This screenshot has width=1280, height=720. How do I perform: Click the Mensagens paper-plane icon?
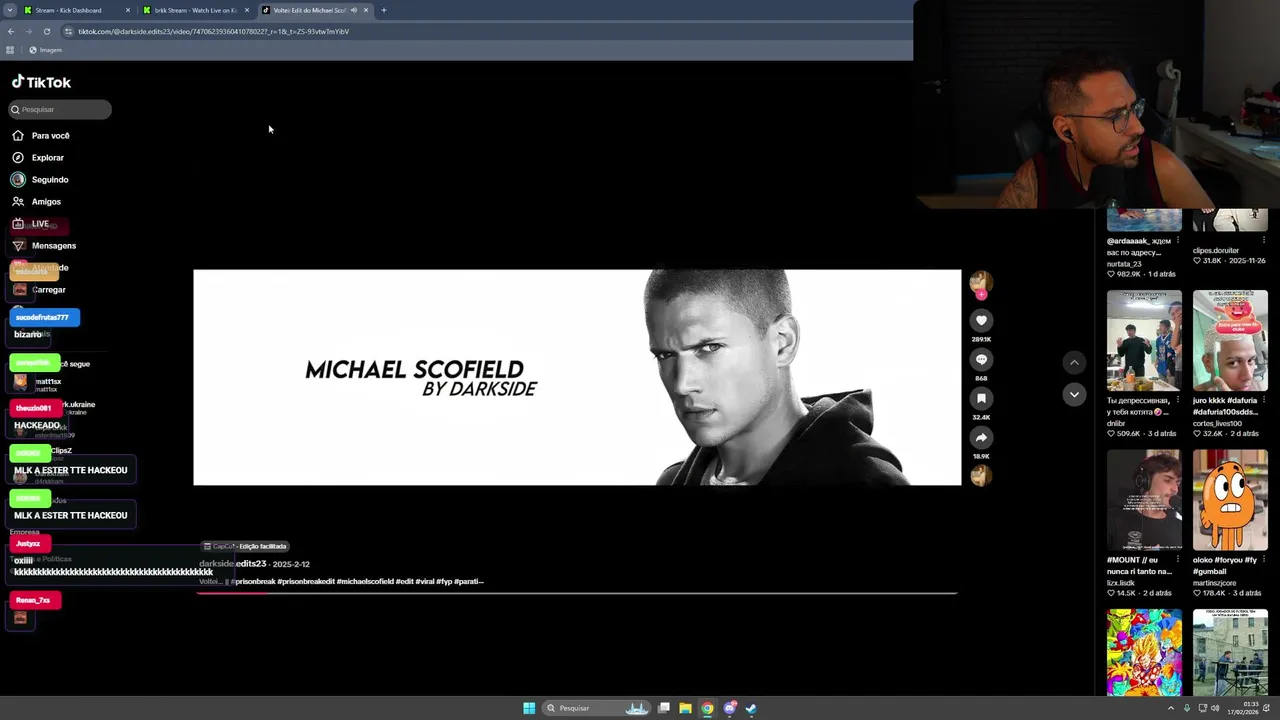[18, 245]
